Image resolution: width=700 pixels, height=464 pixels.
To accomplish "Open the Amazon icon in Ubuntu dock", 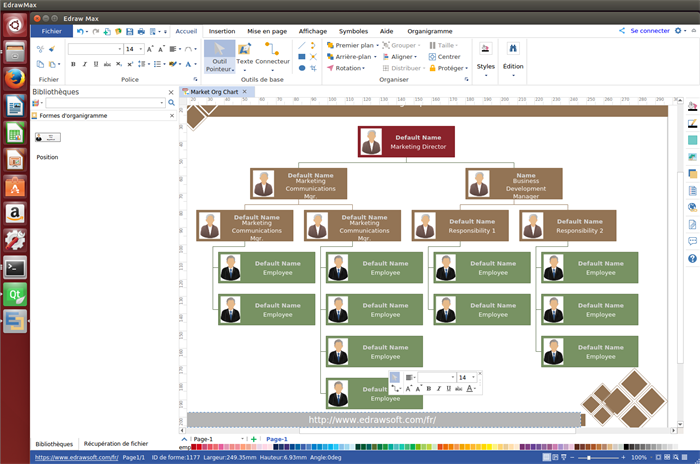I will (15, 214).
